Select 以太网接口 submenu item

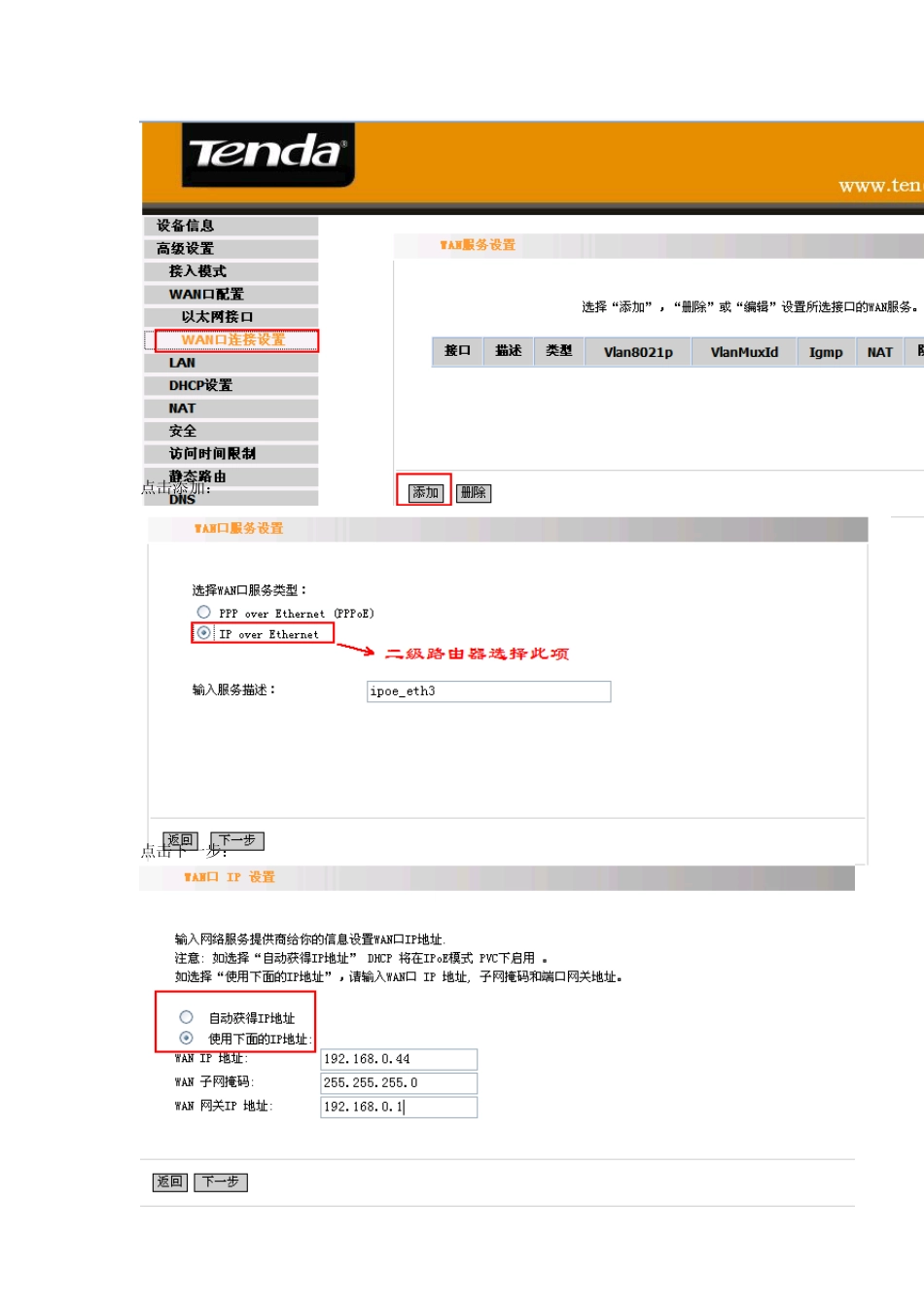(231, 317)
